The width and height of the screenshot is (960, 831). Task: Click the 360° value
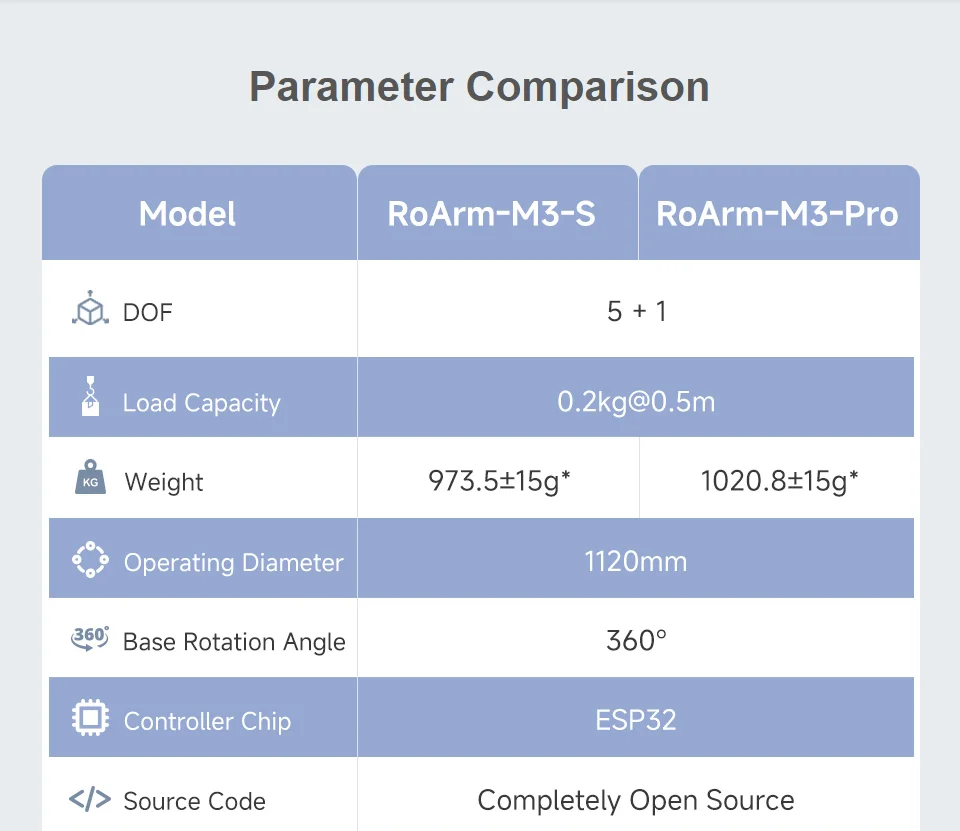click(x=636, y=641)
